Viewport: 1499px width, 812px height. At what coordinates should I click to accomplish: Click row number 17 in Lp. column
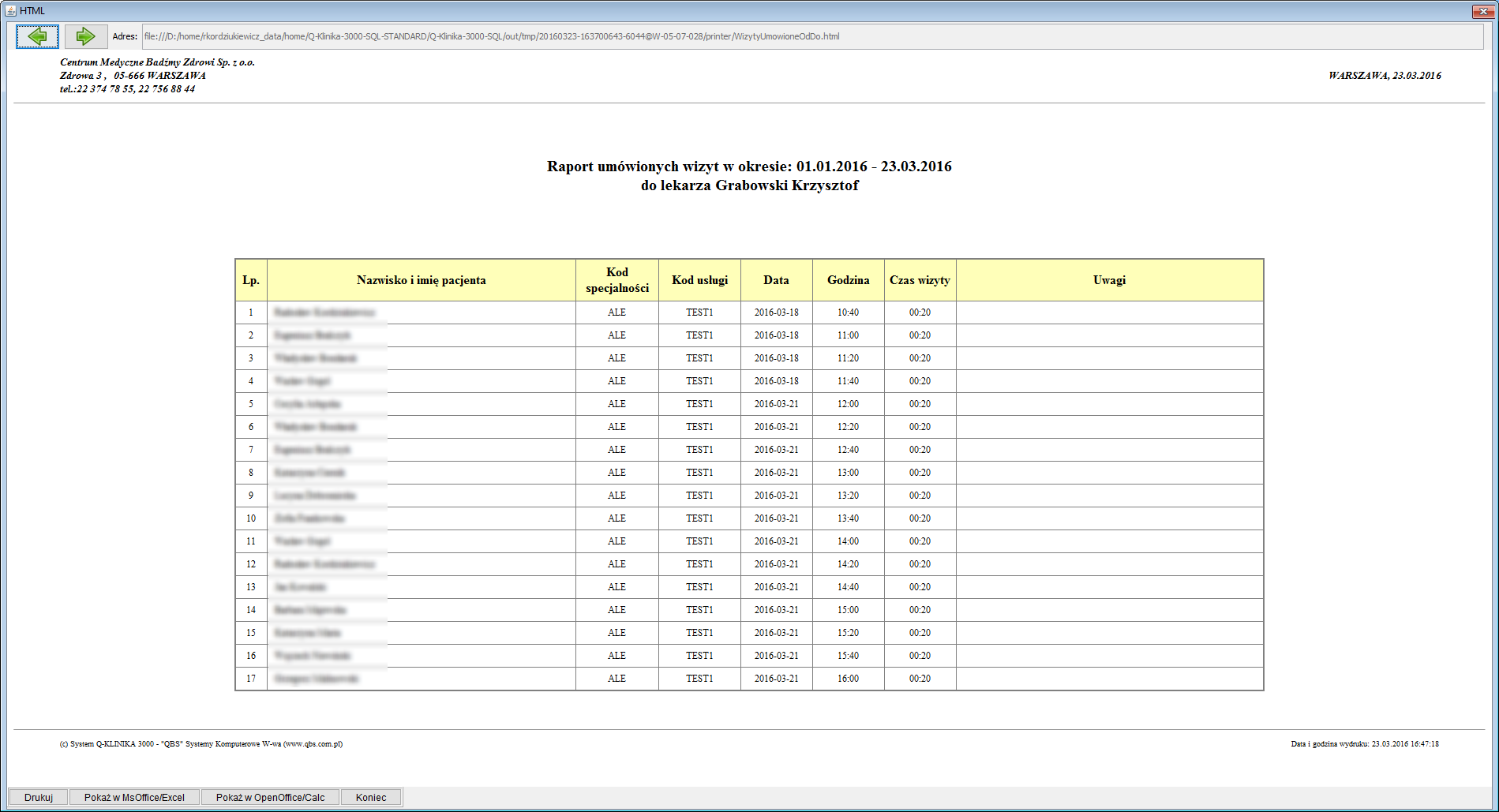(x=251, y=679)
